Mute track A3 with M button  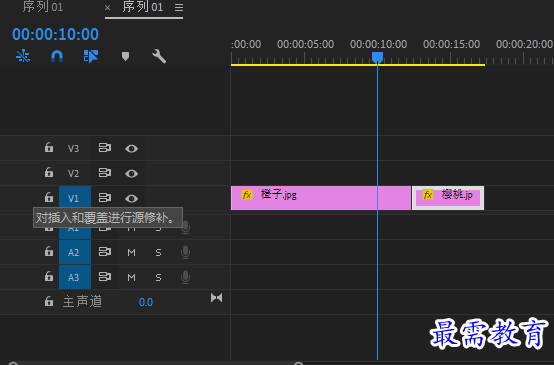point(131,277)
